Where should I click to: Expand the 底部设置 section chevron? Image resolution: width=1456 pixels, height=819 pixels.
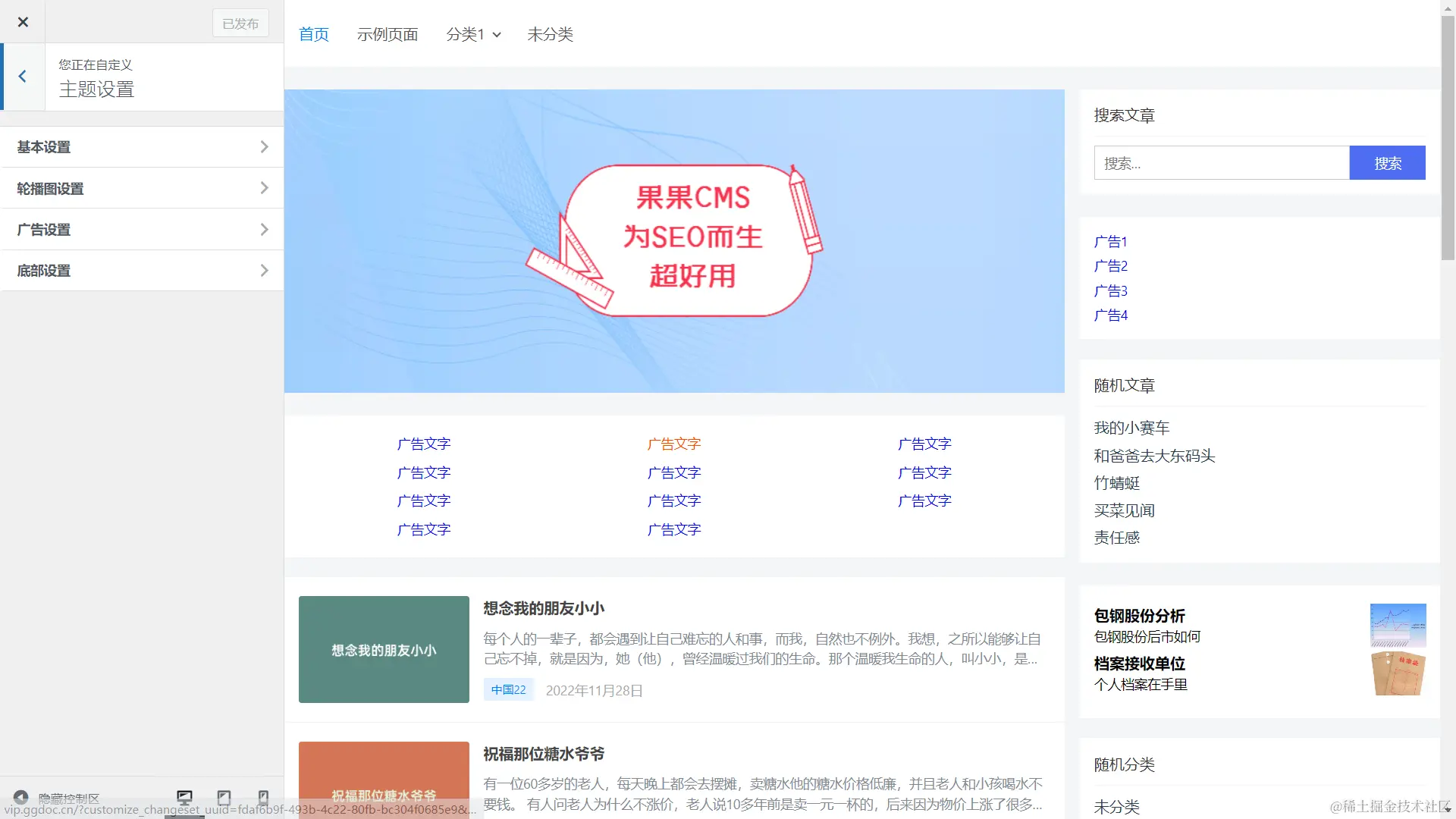264,270
